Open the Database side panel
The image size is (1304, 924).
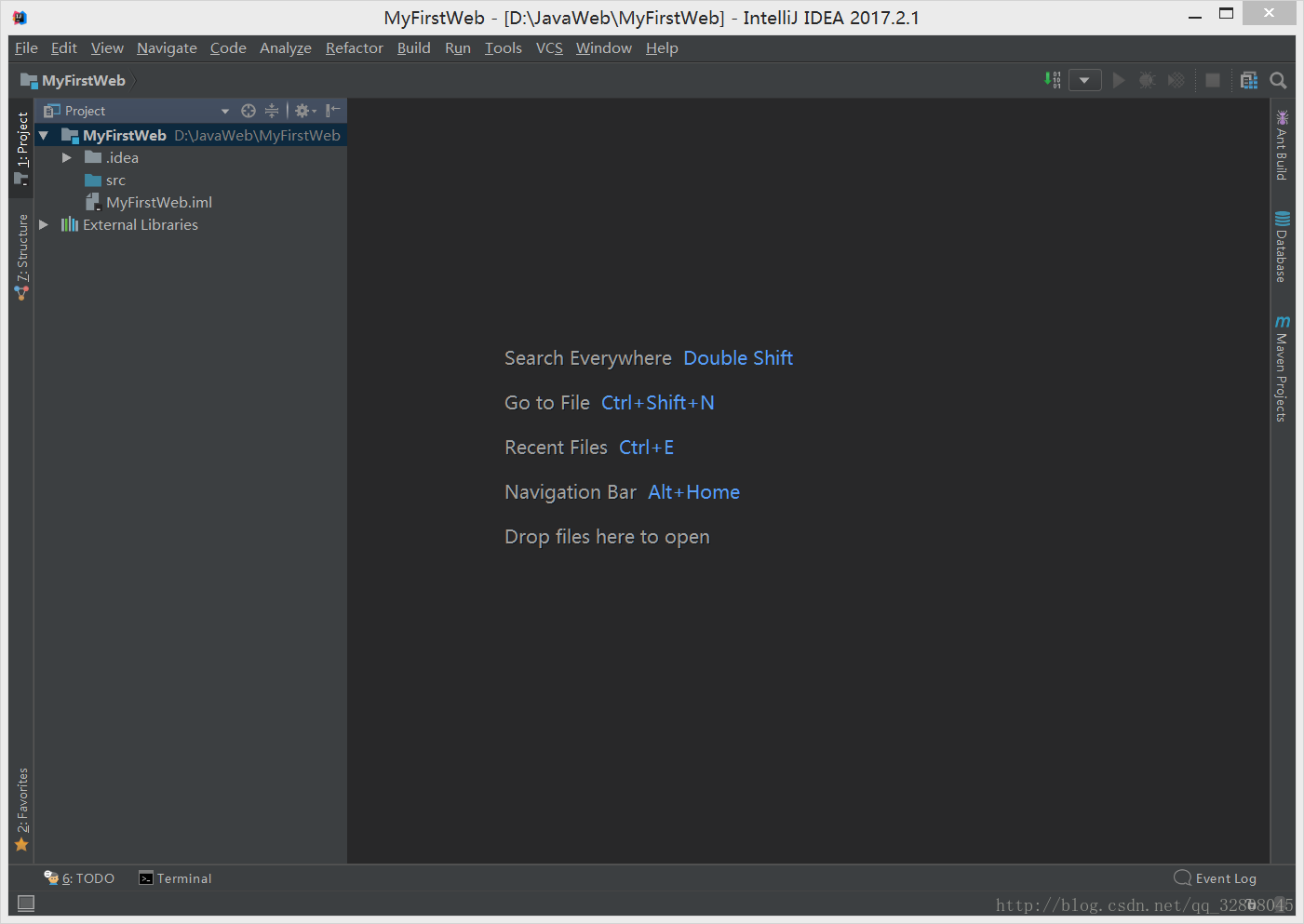1282,247
